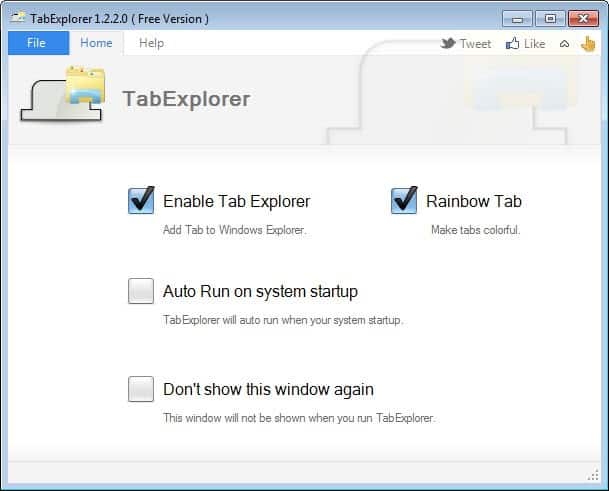The width and height of the screenshot is (609, 491).
Task: Click the Tweet link text
Action: click(x=475, y=44)
